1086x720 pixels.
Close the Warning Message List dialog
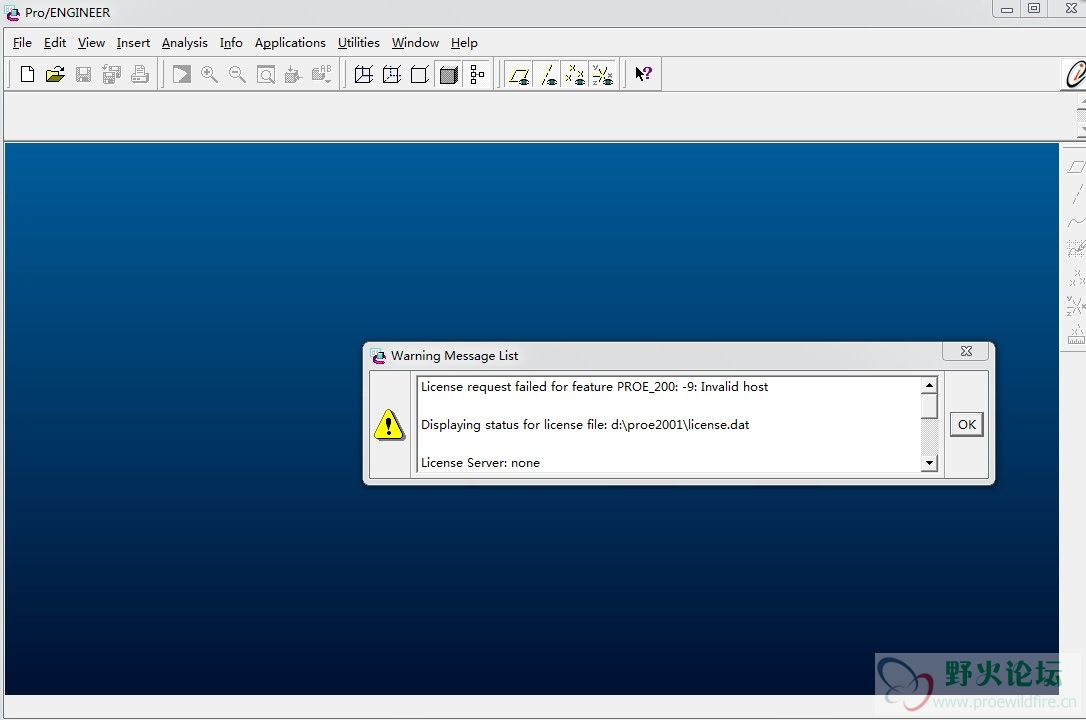pos(966,352)
